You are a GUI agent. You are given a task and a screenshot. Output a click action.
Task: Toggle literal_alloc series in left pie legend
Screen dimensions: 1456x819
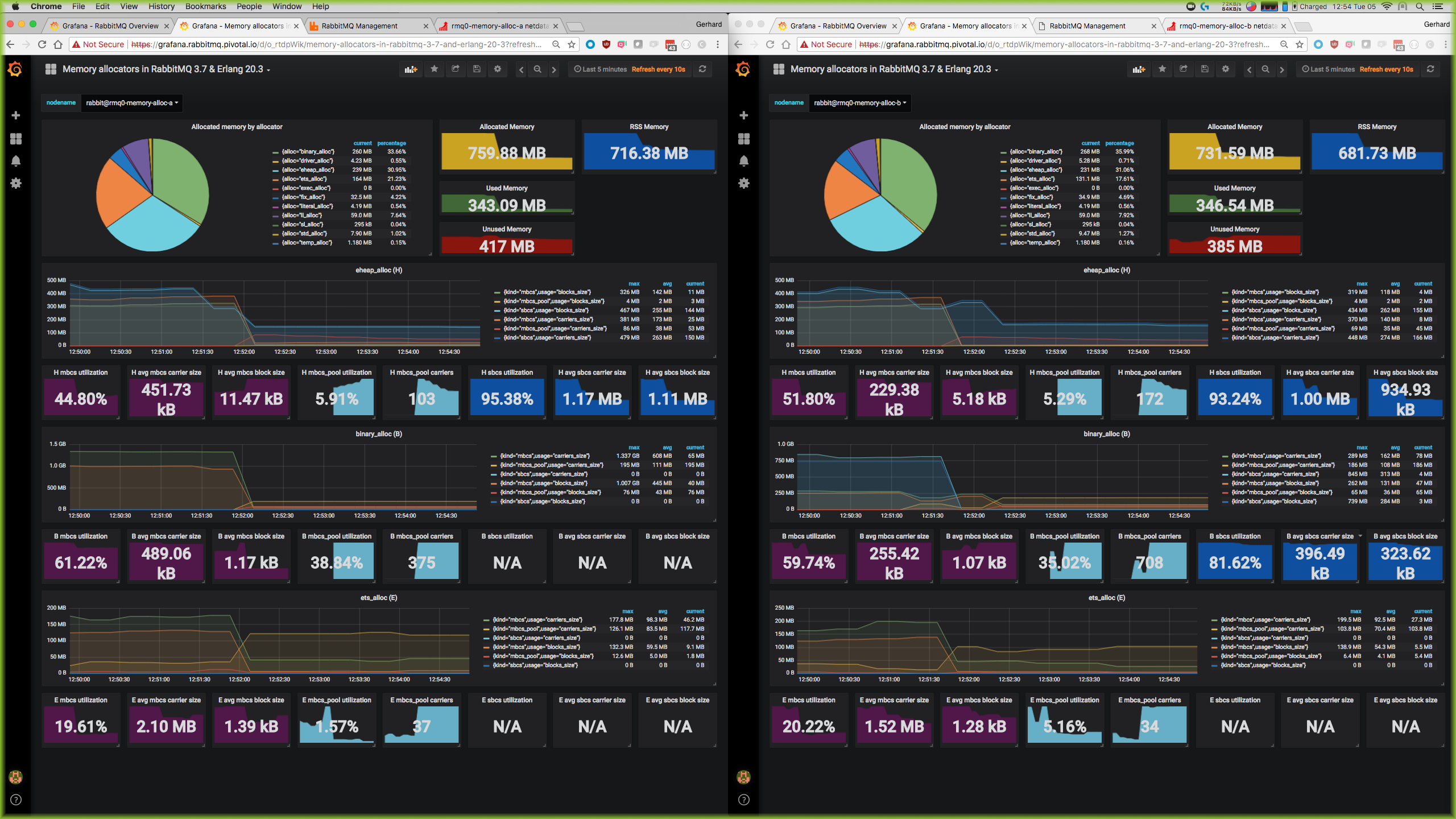[307, 206]
